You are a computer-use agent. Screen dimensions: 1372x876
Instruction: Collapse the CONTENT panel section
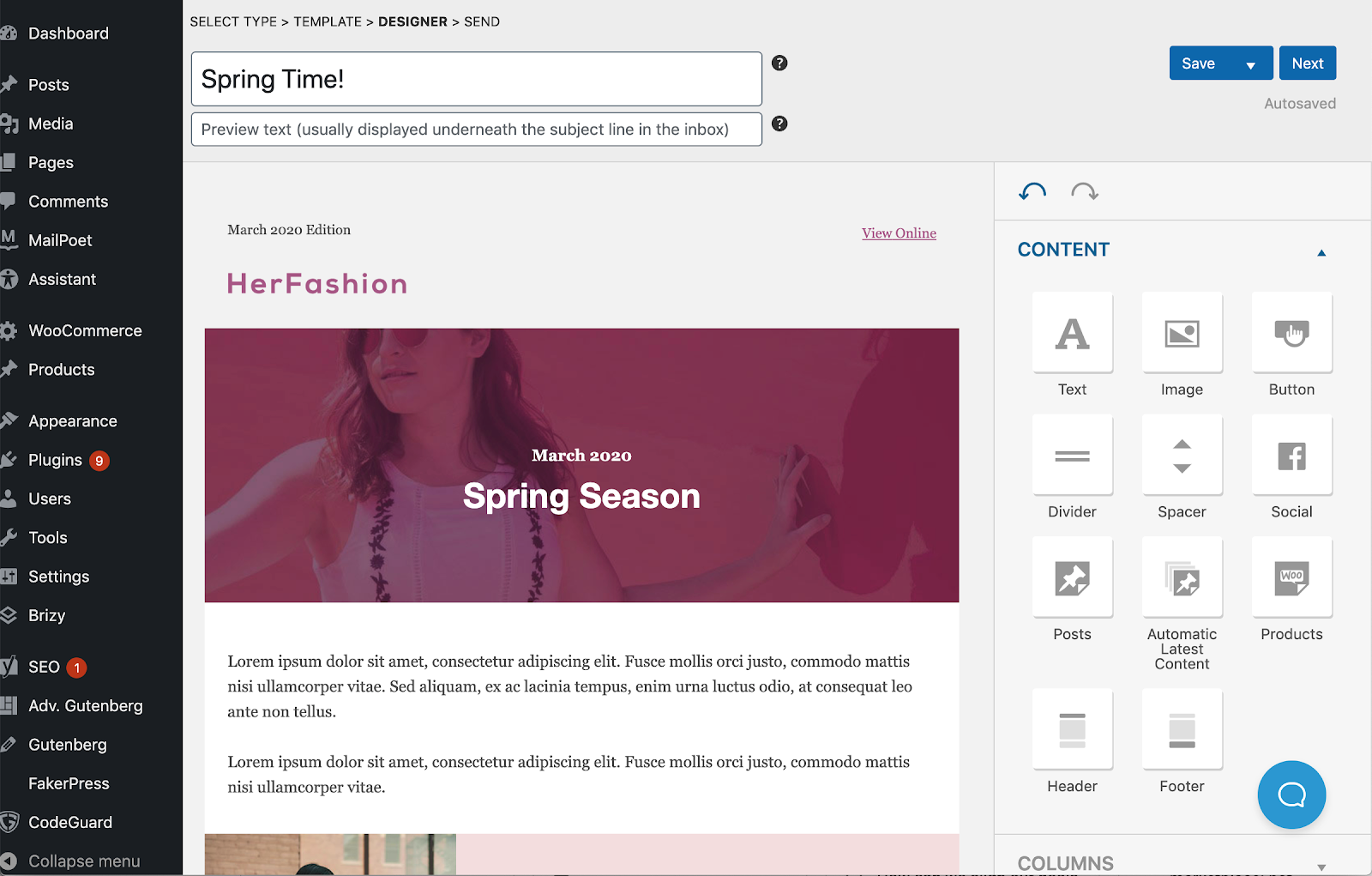(1321, 252)
